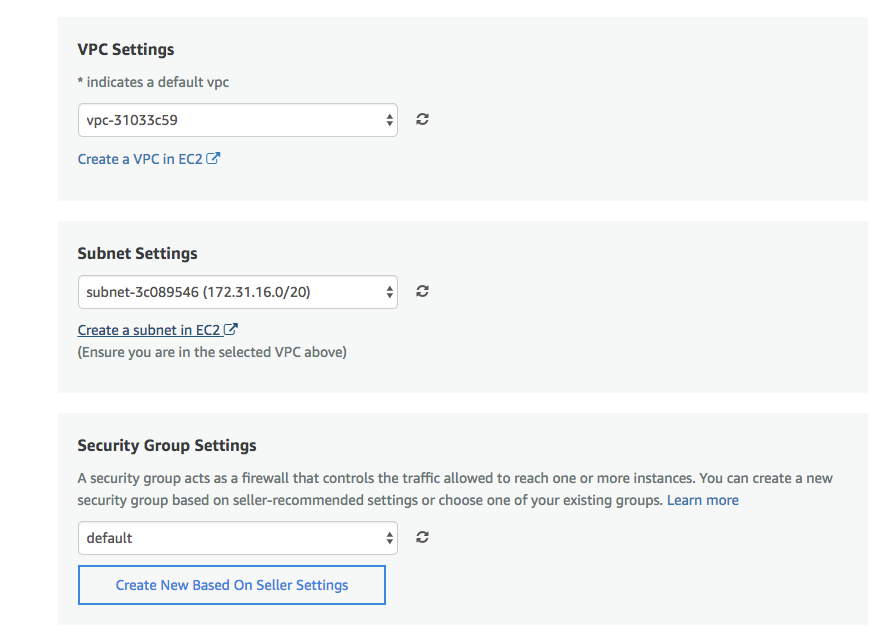Click external-link icon beside Create a VPC
Screen dimensions: 890x639
click(215, 157)
